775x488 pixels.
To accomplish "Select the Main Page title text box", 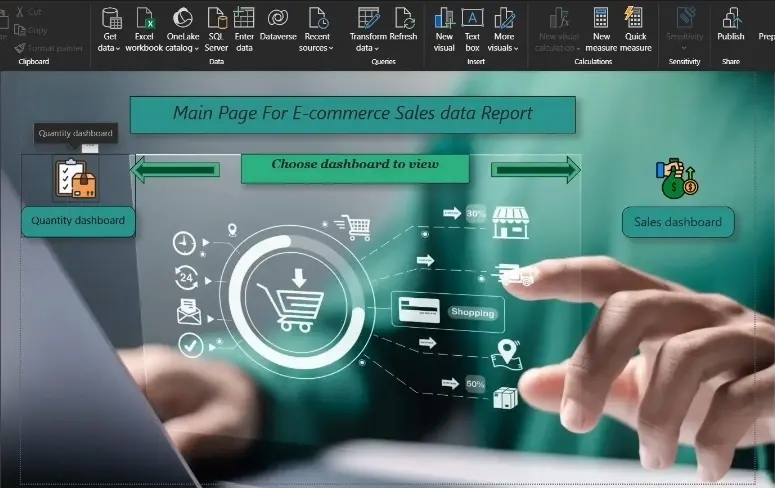I will click(353, 115).
